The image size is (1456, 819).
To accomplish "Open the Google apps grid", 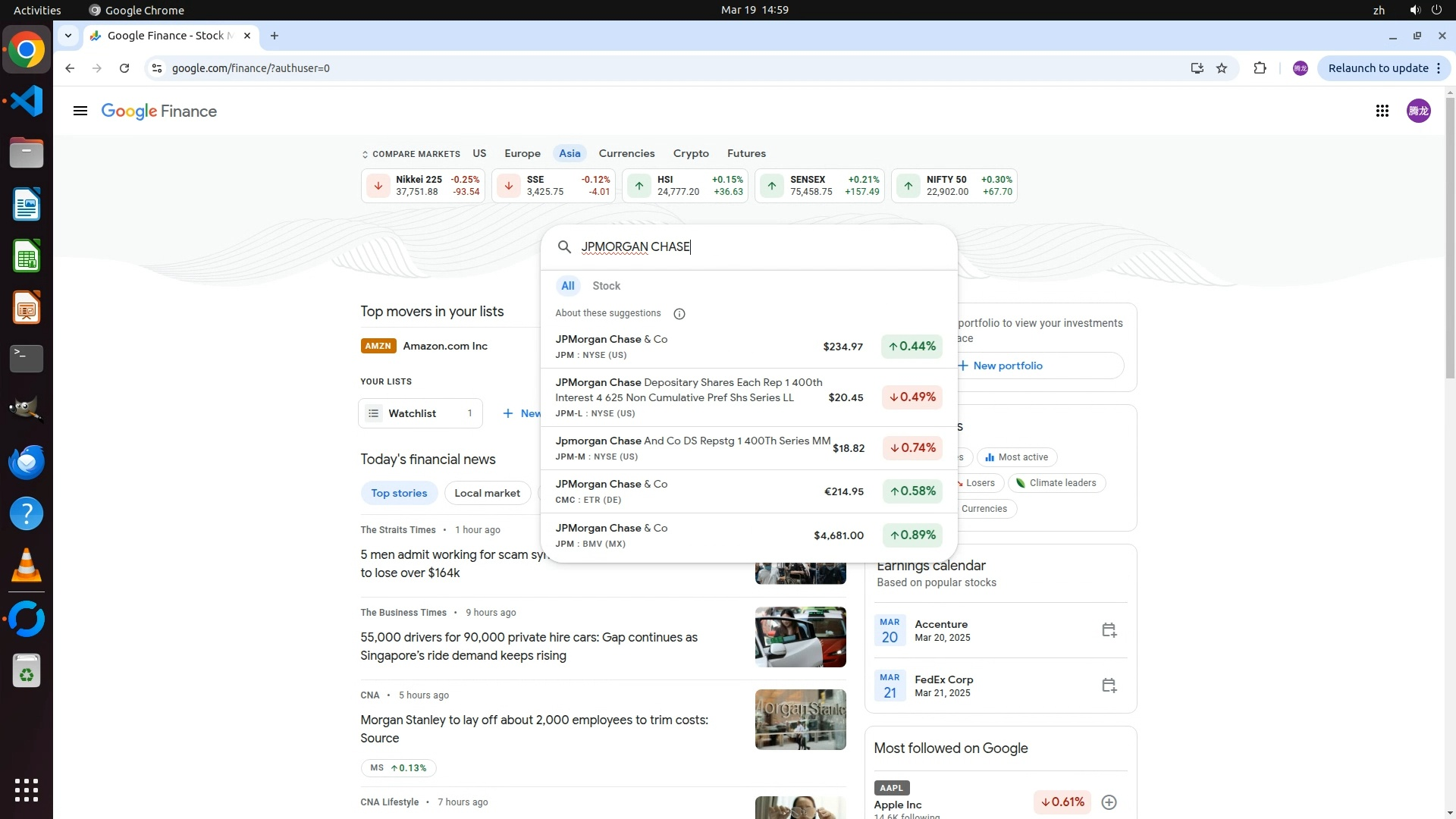I will point(1382,111).
